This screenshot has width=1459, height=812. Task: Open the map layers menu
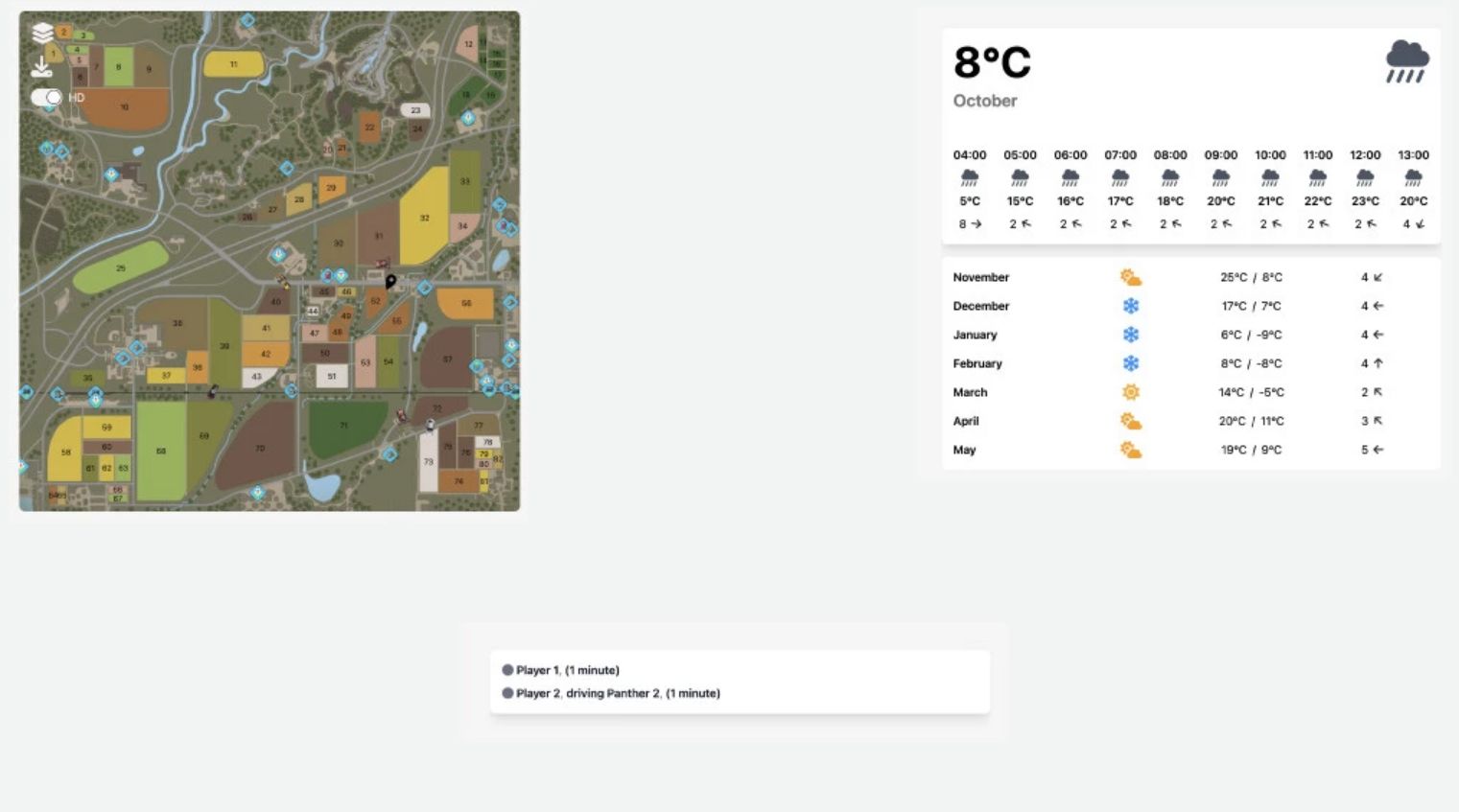coord(42,34)
